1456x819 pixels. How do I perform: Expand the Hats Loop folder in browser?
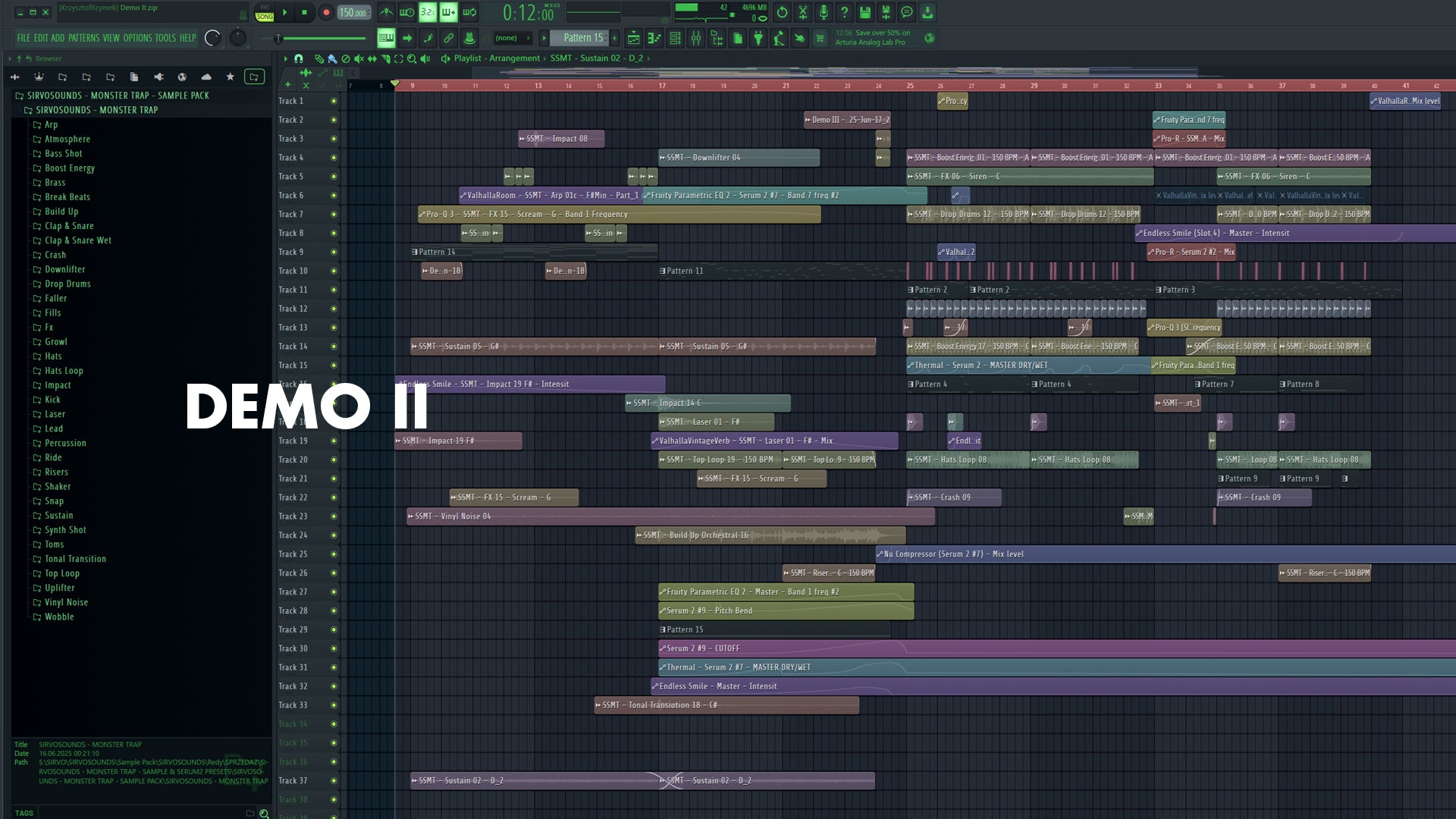pyautogui.click(x=64, y=371)
